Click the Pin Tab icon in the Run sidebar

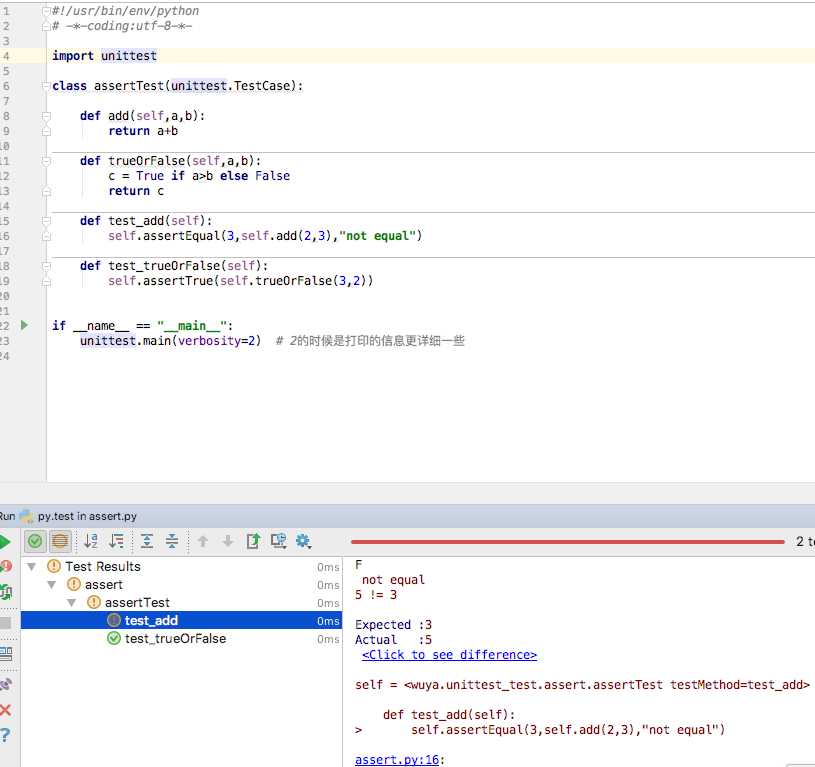click(x=6, y=684)
